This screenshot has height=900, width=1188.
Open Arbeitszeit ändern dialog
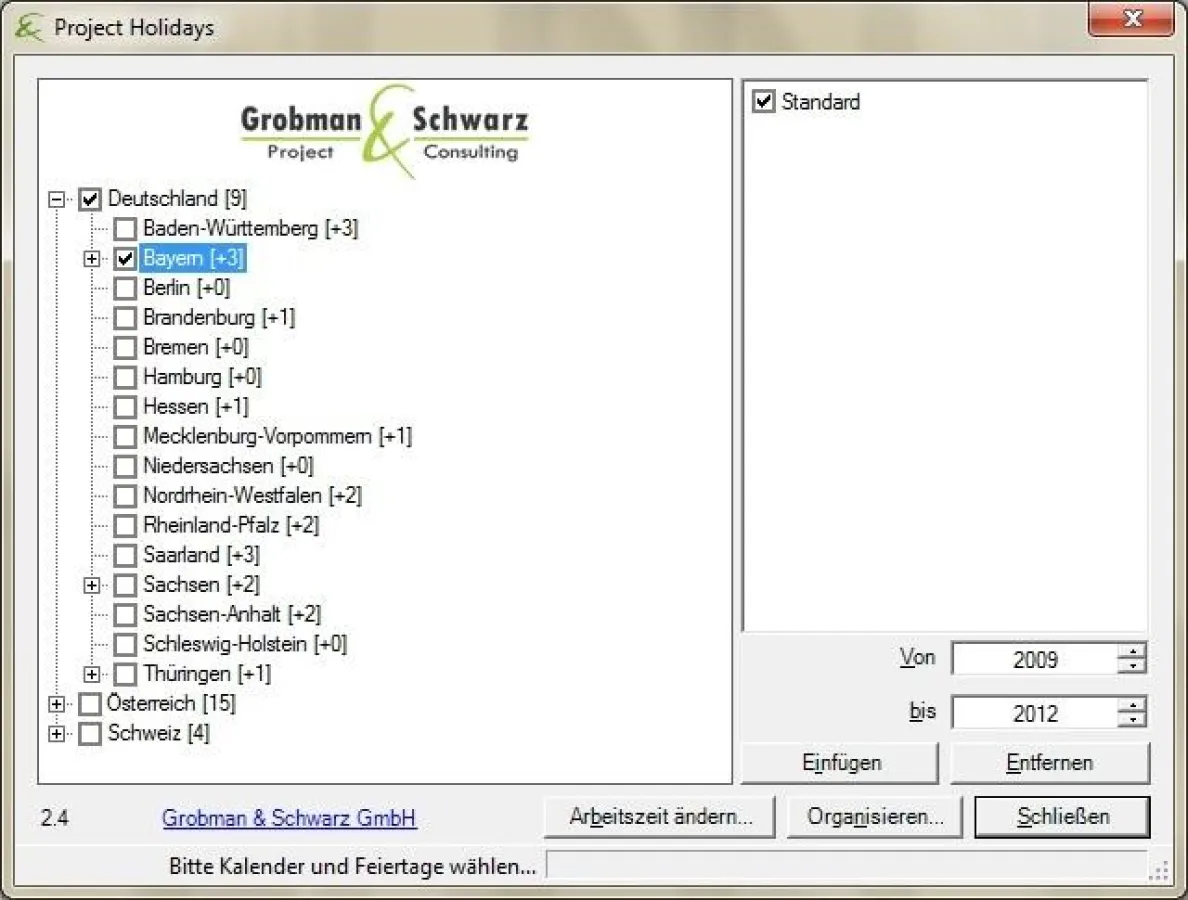[x=660, y=817]
